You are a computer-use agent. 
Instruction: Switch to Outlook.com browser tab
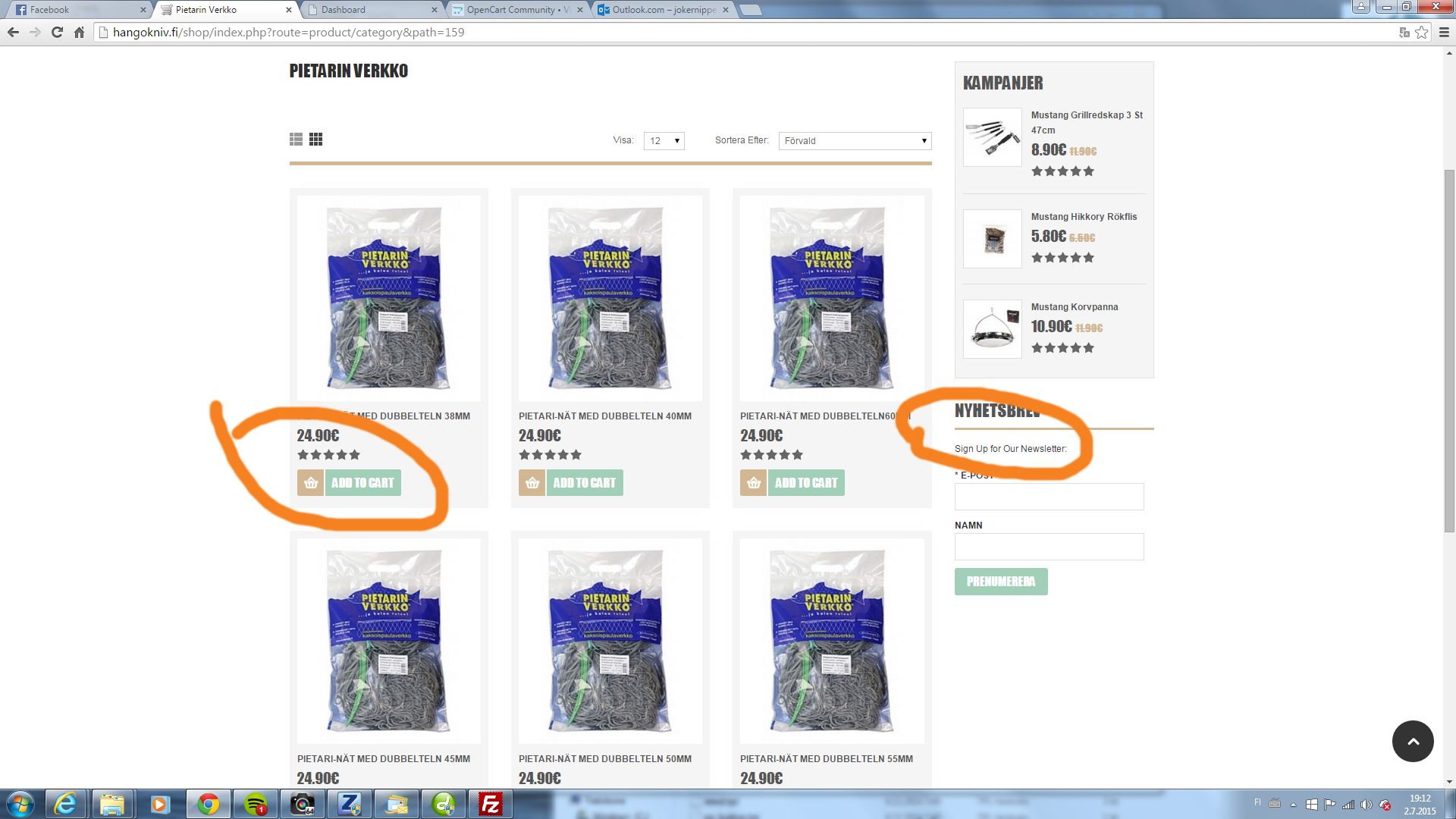coord(663,10)
